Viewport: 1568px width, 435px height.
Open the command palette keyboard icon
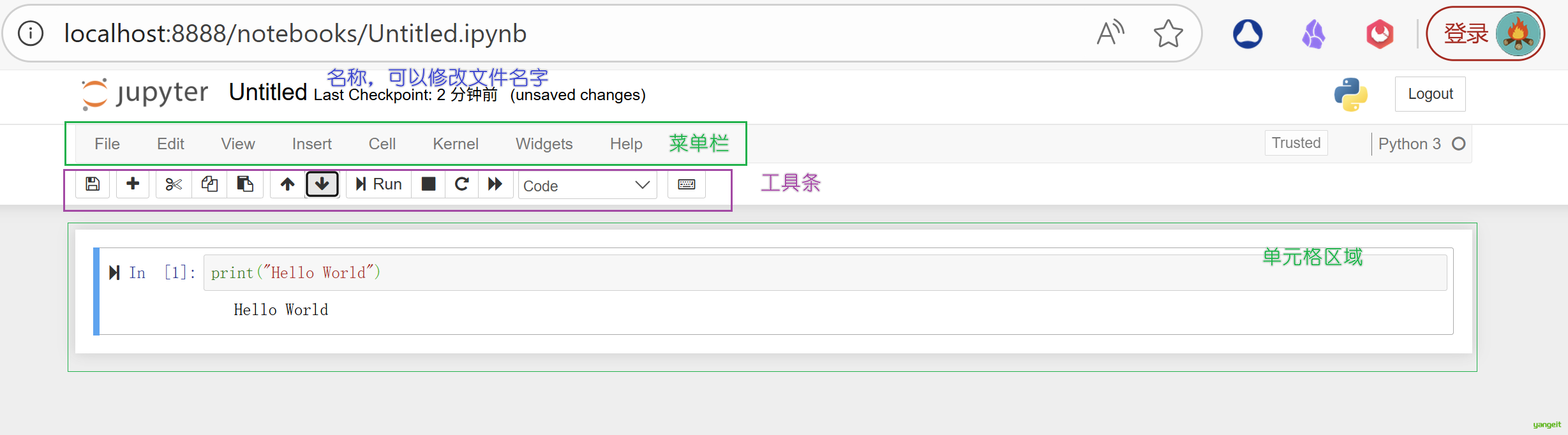point(687,184)
